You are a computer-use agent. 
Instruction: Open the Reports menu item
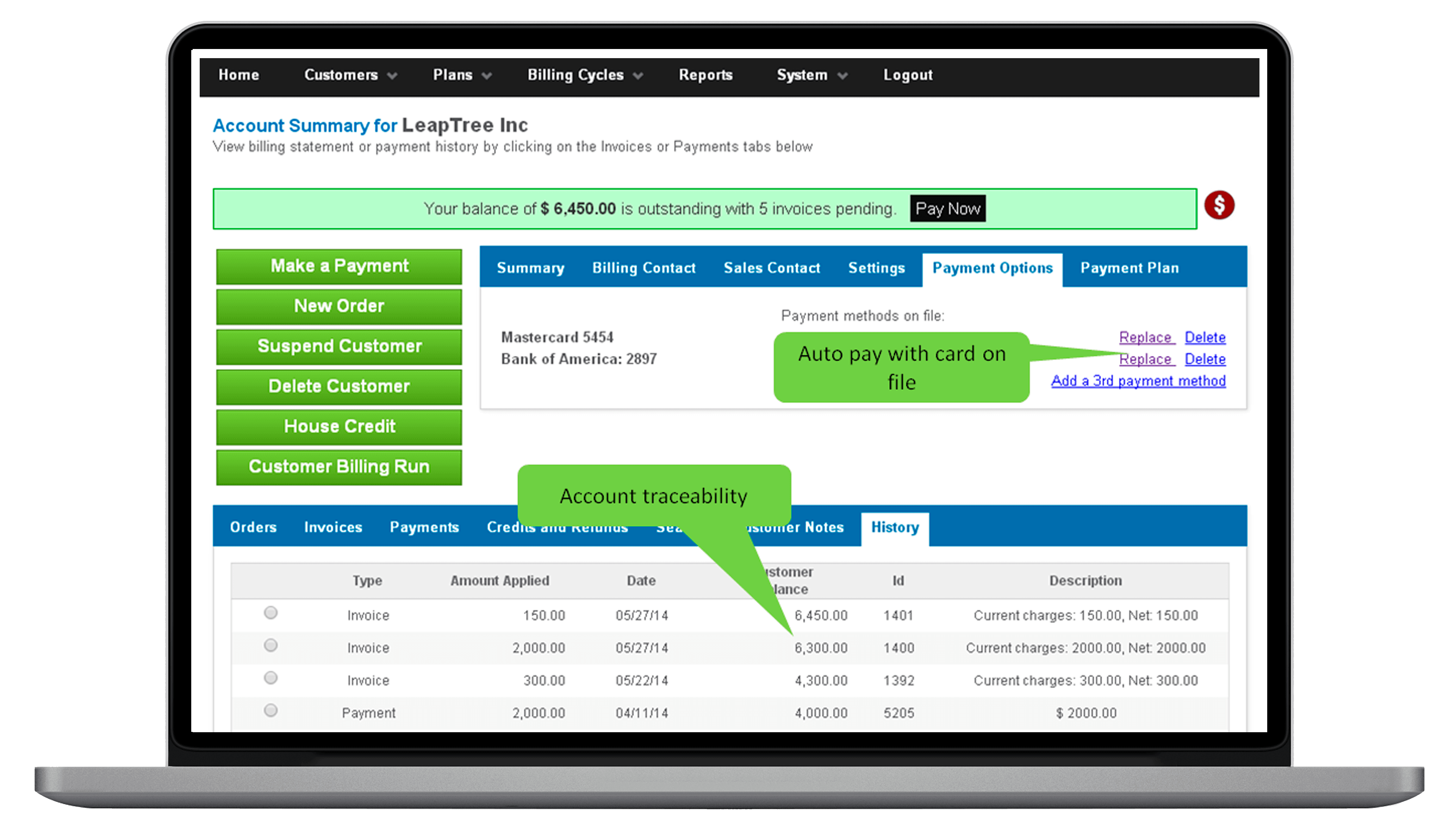[x=705, y=75]
